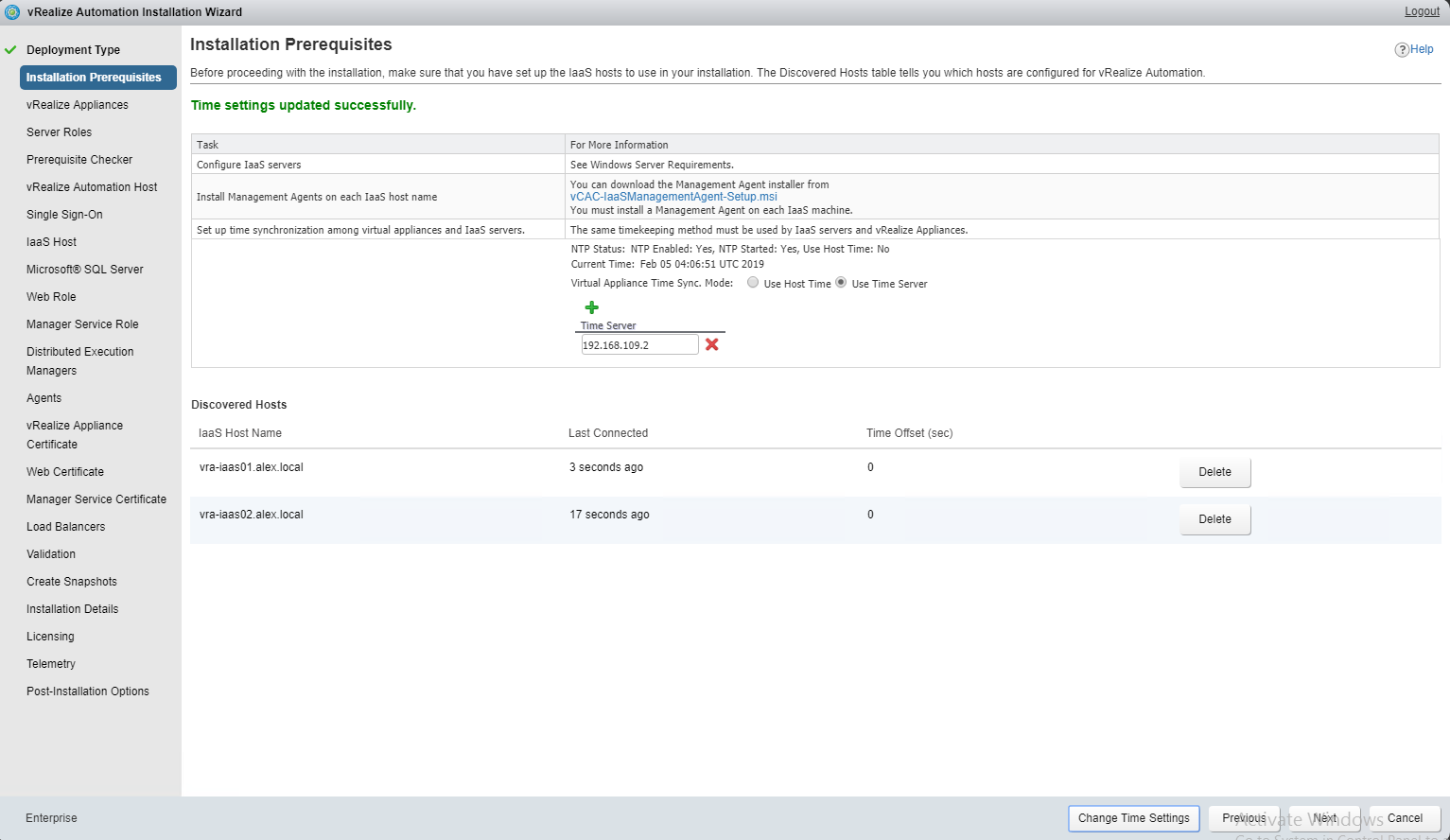The image size is (1450, 840).
Task: Cancel the installation wizard
Action: (1405, 818)
